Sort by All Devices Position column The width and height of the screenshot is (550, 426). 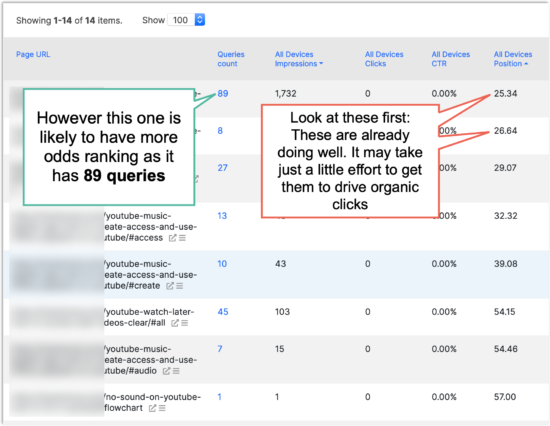[x=512, y=59]
